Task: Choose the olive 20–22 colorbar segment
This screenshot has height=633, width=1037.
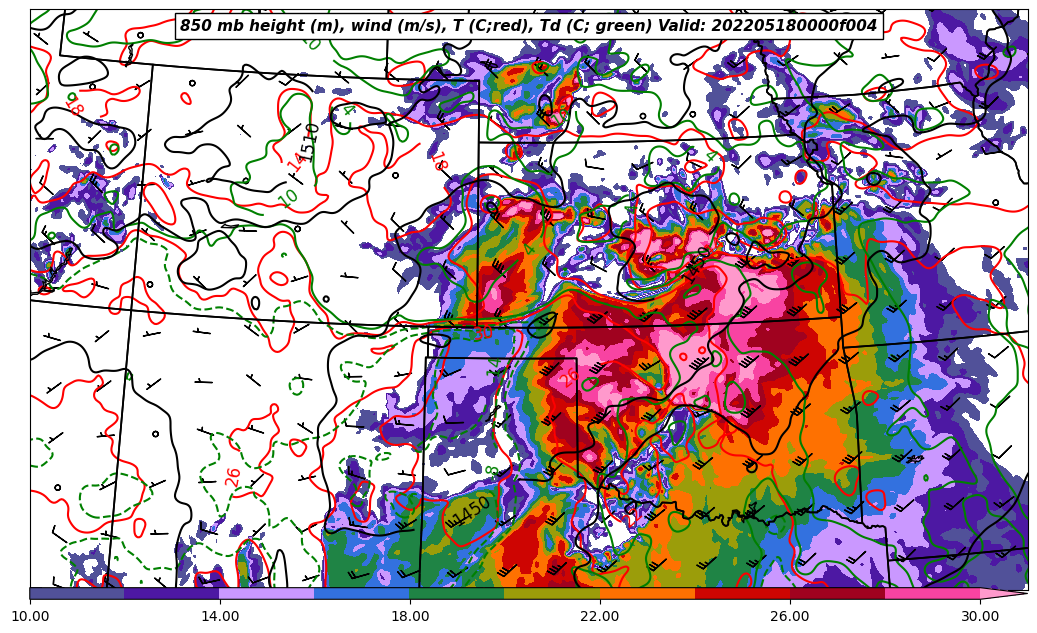Action: coord(552,593)
